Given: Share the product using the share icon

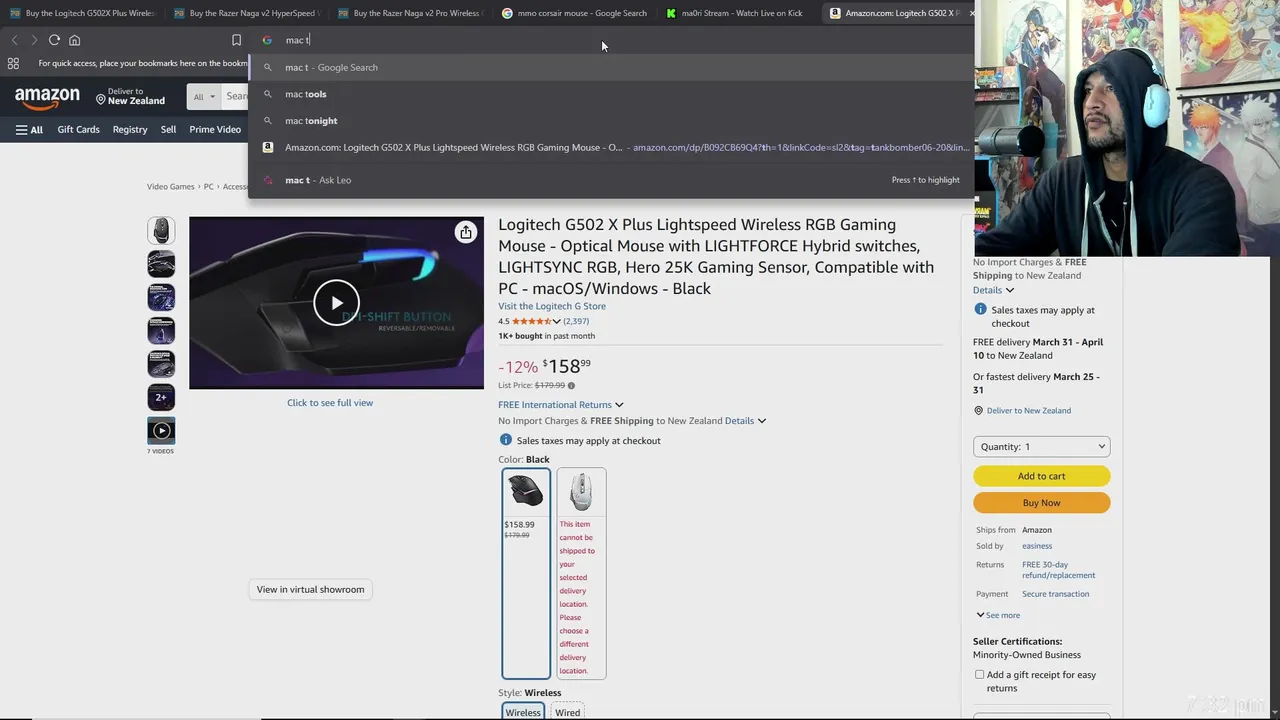Looking at the screenshot, I should (x=465, y=232).
